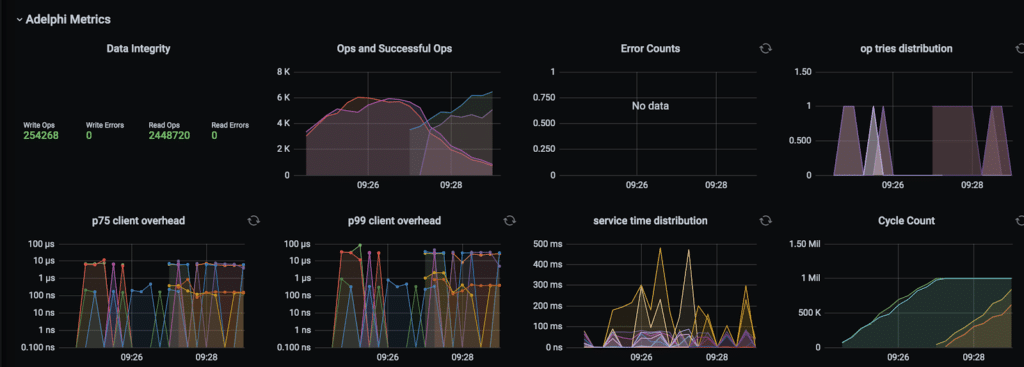Select the Write Ops value 254268
The image size is (1024, 367).
pos(41,135)
